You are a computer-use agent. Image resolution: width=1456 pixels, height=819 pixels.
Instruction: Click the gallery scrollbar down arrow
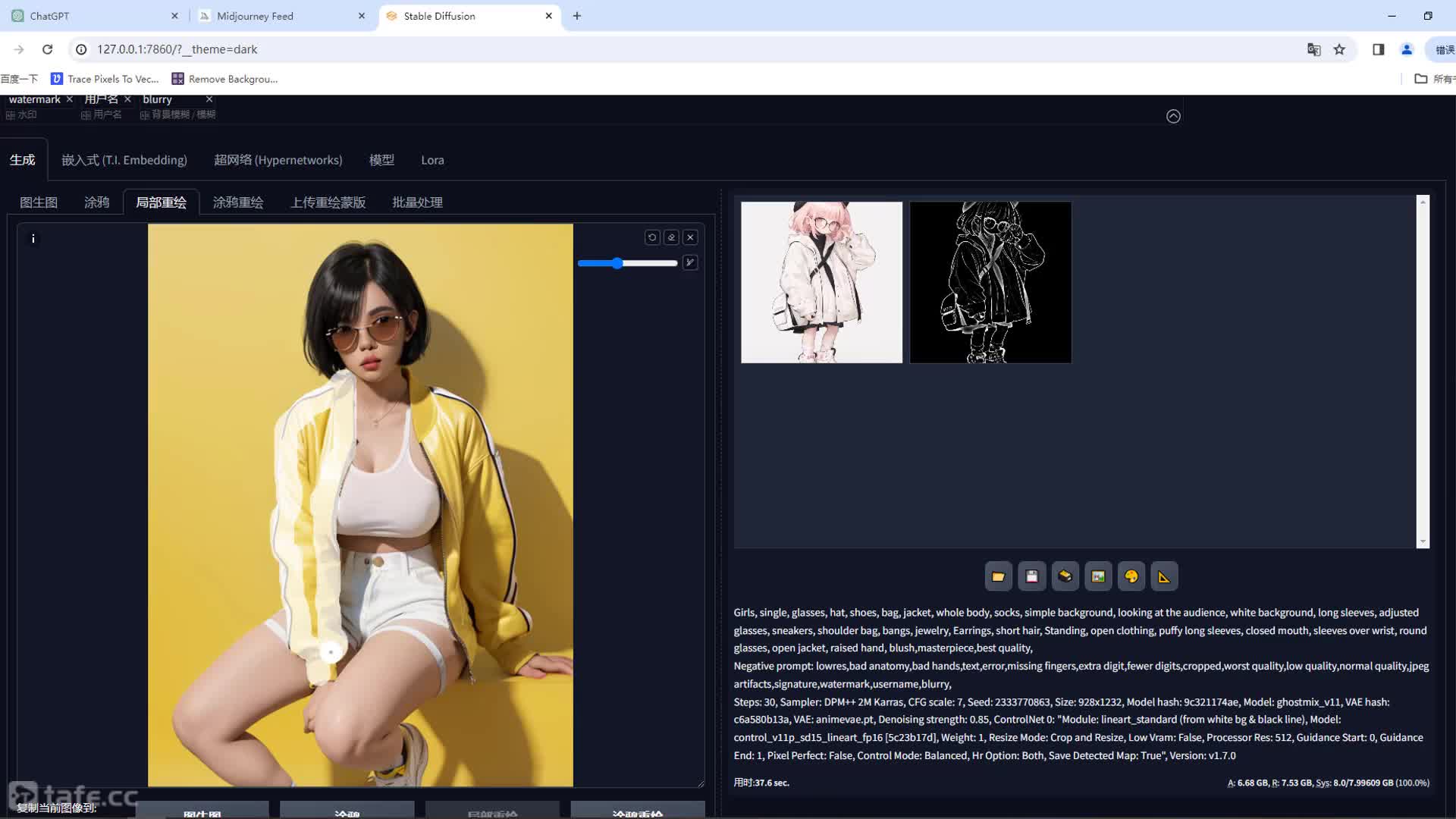[x=1423, y=541]
